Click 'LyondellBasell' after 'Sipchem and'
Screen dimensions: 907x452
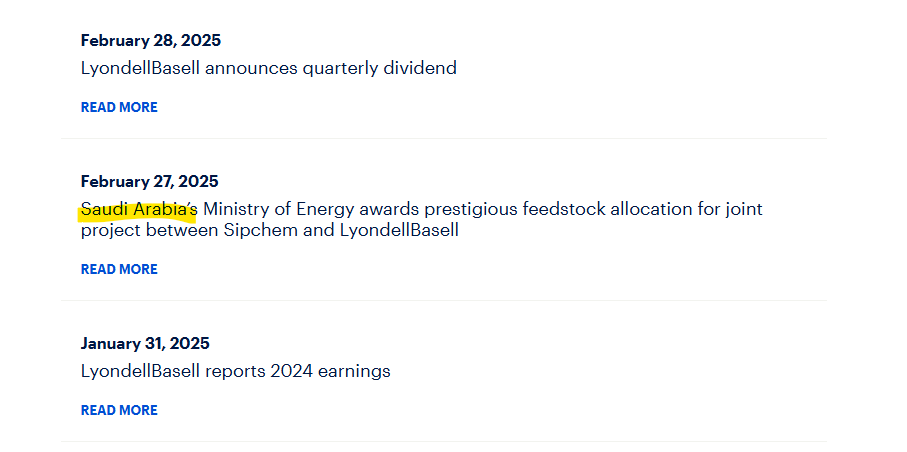(399, 230)
